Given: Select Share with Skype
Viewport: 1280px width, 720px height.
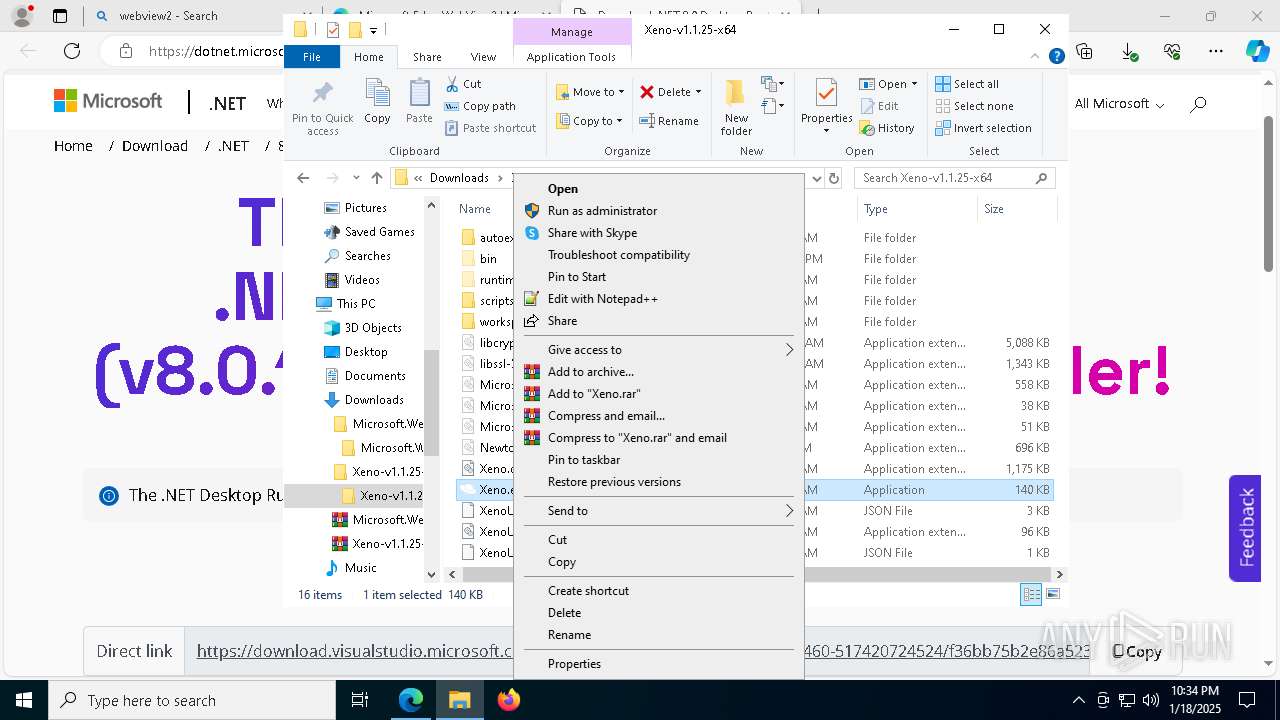Looking at the screenshot, I should click(x=592, y=233).
